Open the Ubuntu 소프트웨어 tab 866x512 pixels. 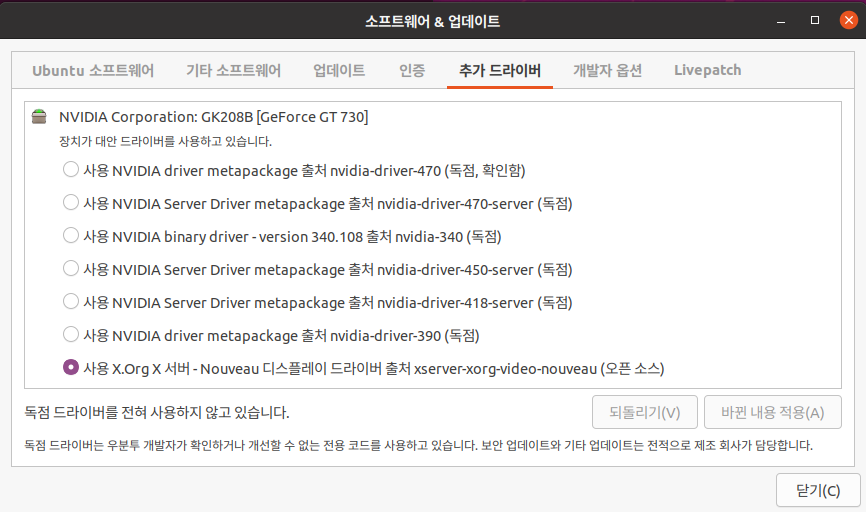coord(93,71)
